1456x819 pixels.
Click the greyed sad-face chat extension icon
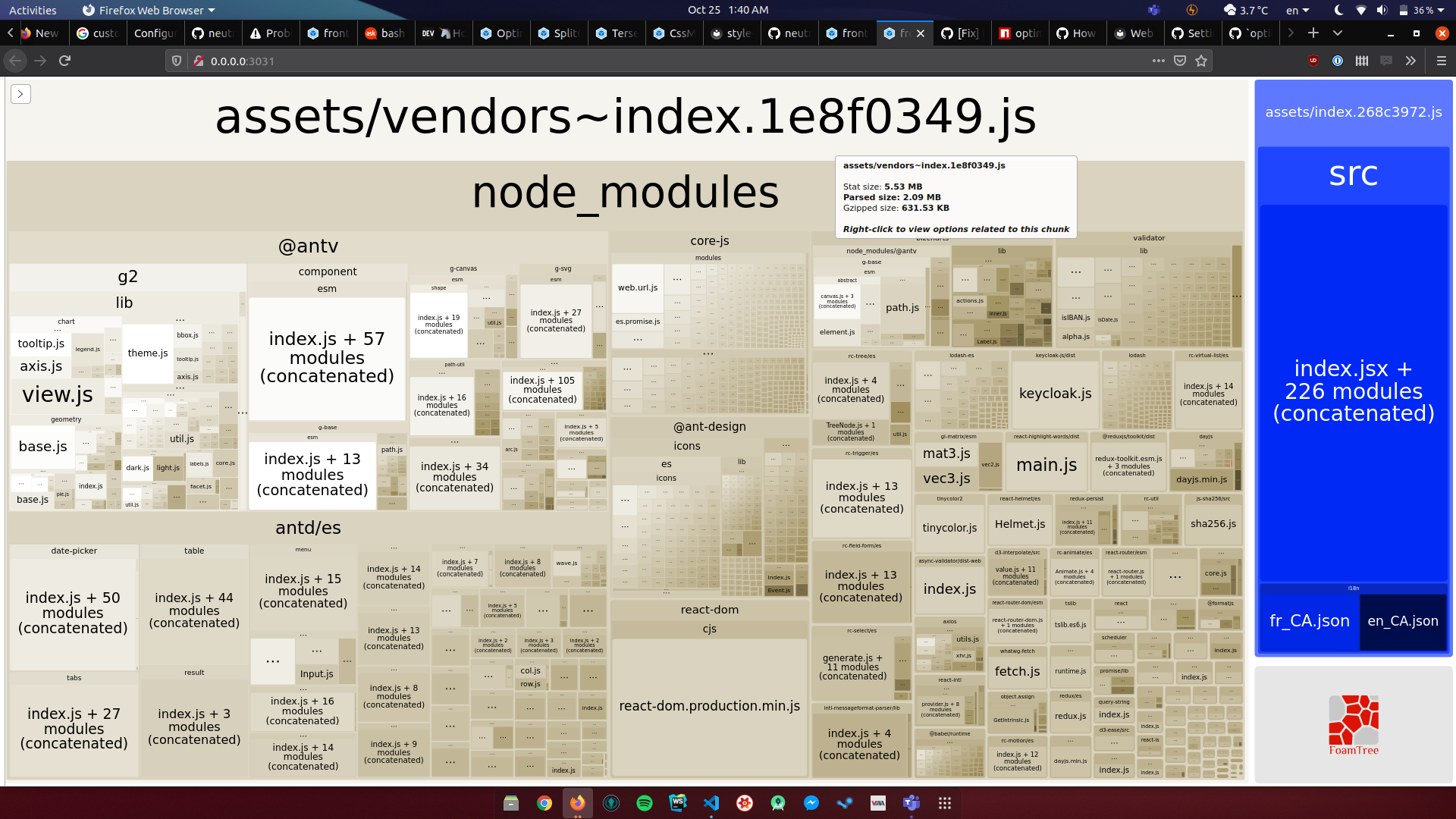(x=1386, y=61)
